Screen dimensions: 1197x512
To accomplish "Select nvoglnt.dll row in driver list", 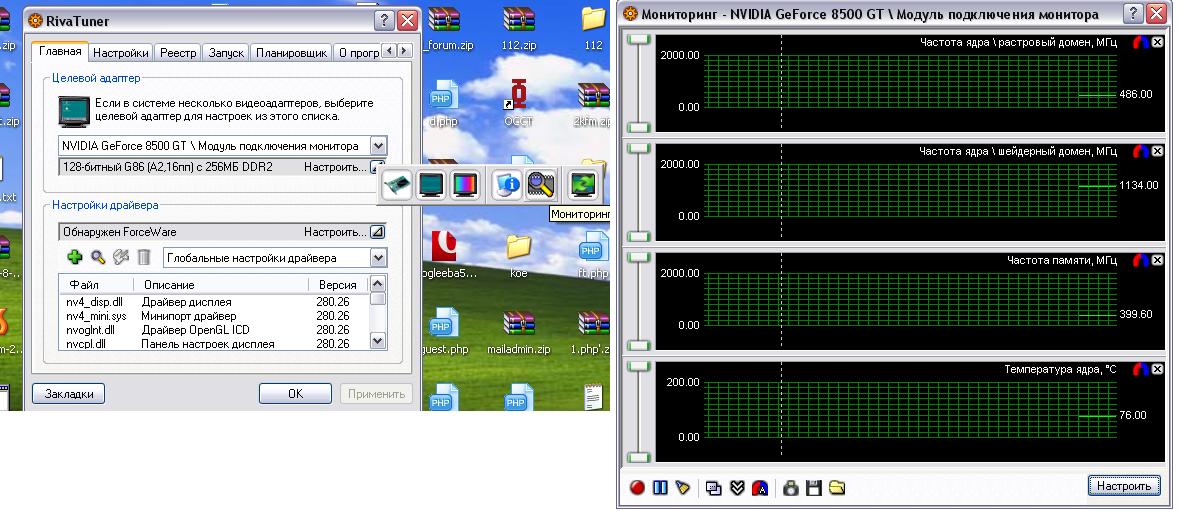I will [x=214, y=330].
